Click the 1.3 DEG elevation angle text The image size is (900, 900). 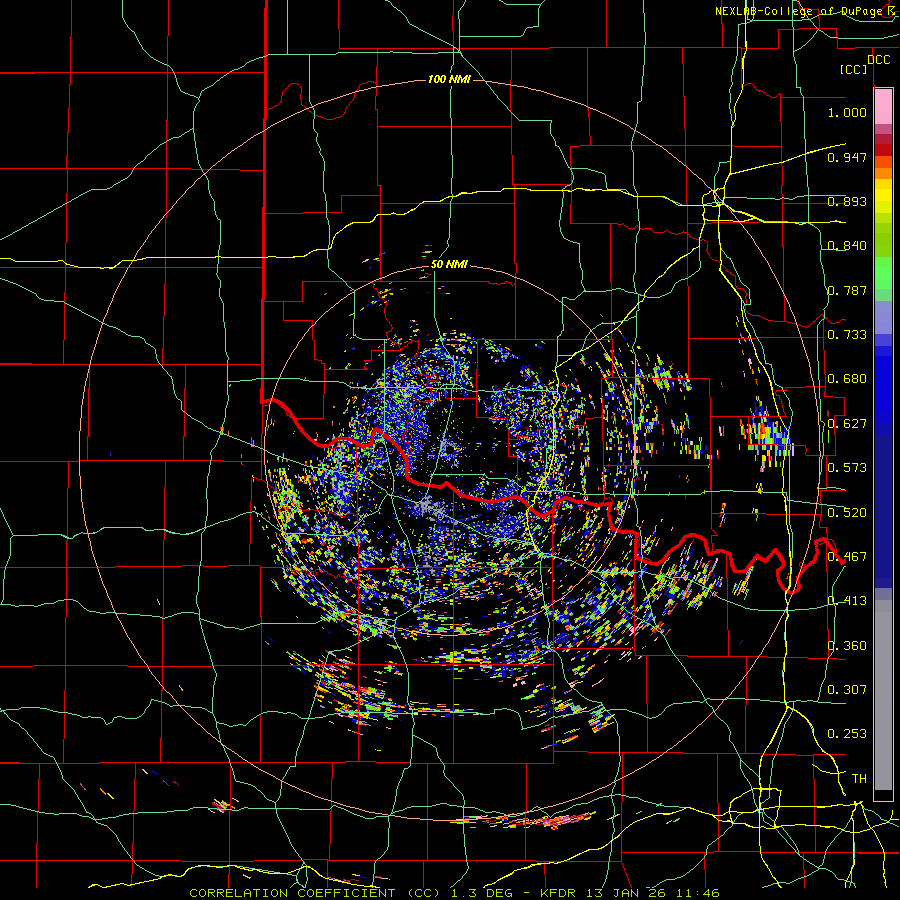pyautogui.click(x=481, y=893)
